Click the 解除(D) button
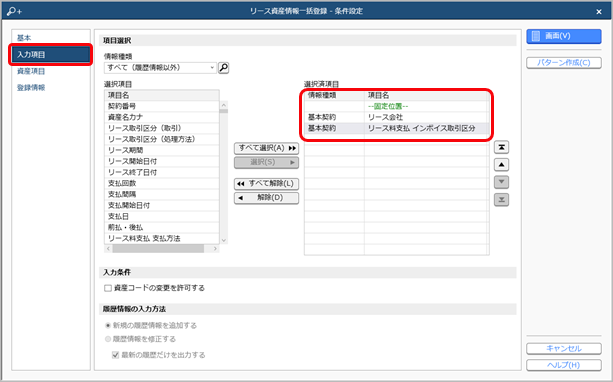Image resolution: width=613 pixels, height=382 pixels. [x=267, y=197]
